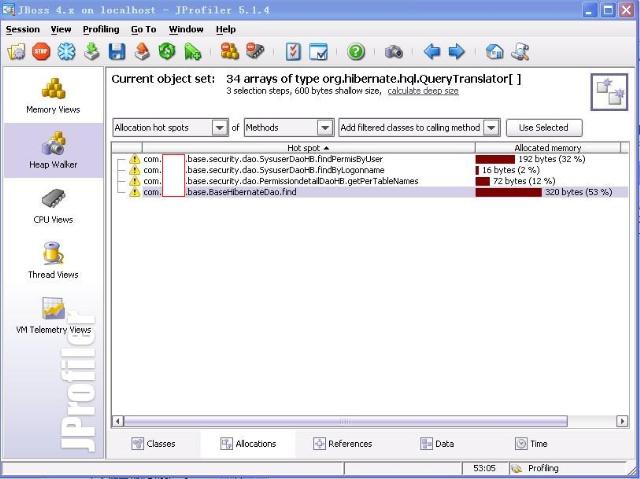Click the Profiling status indicator in status bar
The height and width of the screenshot is (479, 640).
click(535, 468)
